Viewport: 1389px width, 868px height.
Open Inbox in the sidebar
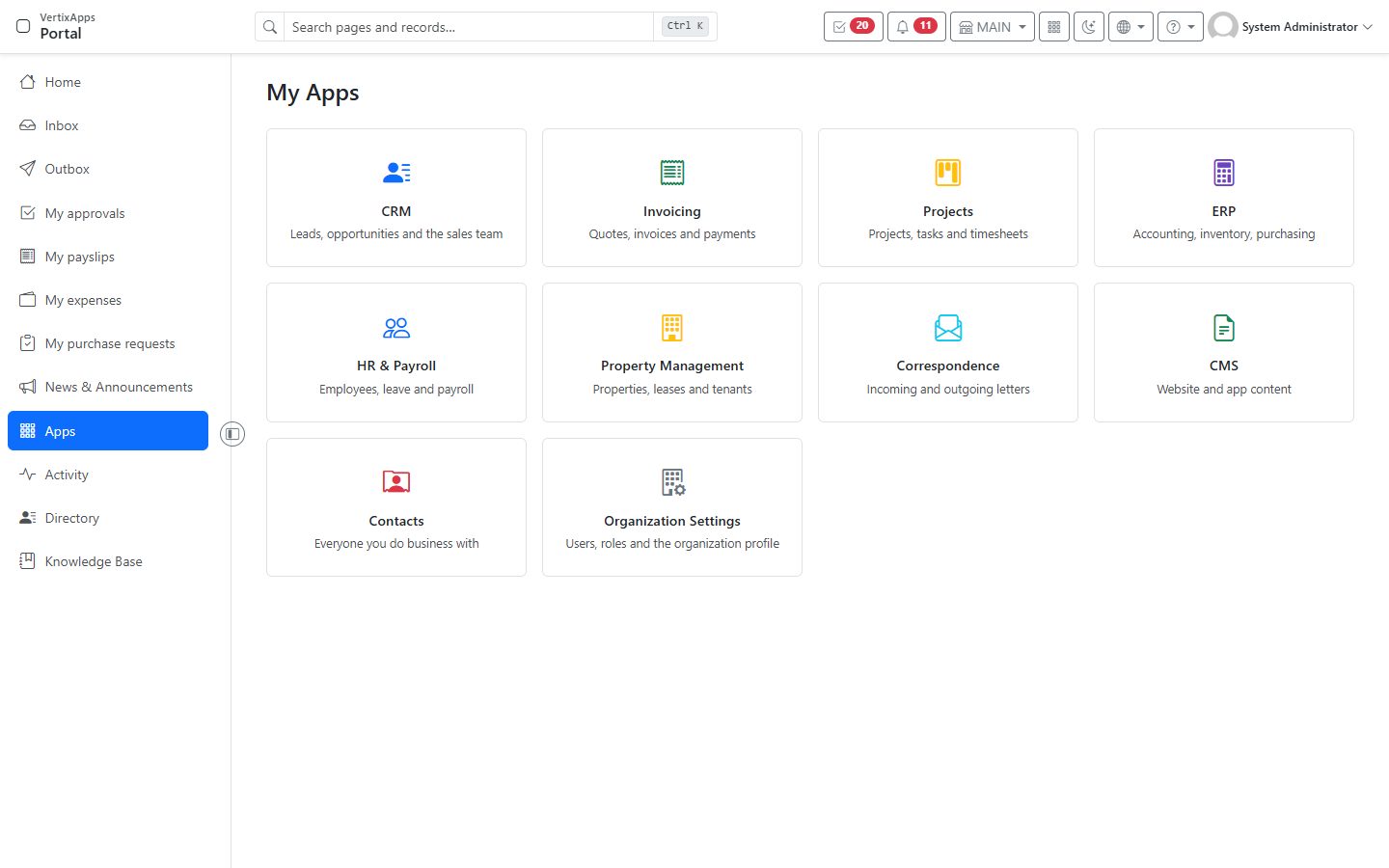click(x=108, y=125)
